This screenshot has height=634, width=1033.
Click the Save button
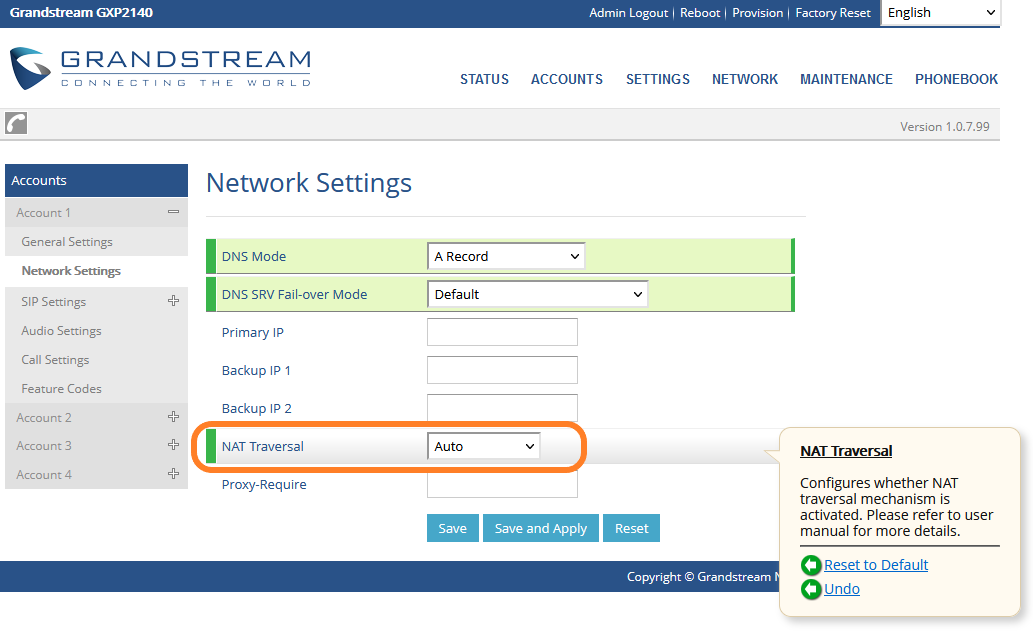click(x=453, y=529)
